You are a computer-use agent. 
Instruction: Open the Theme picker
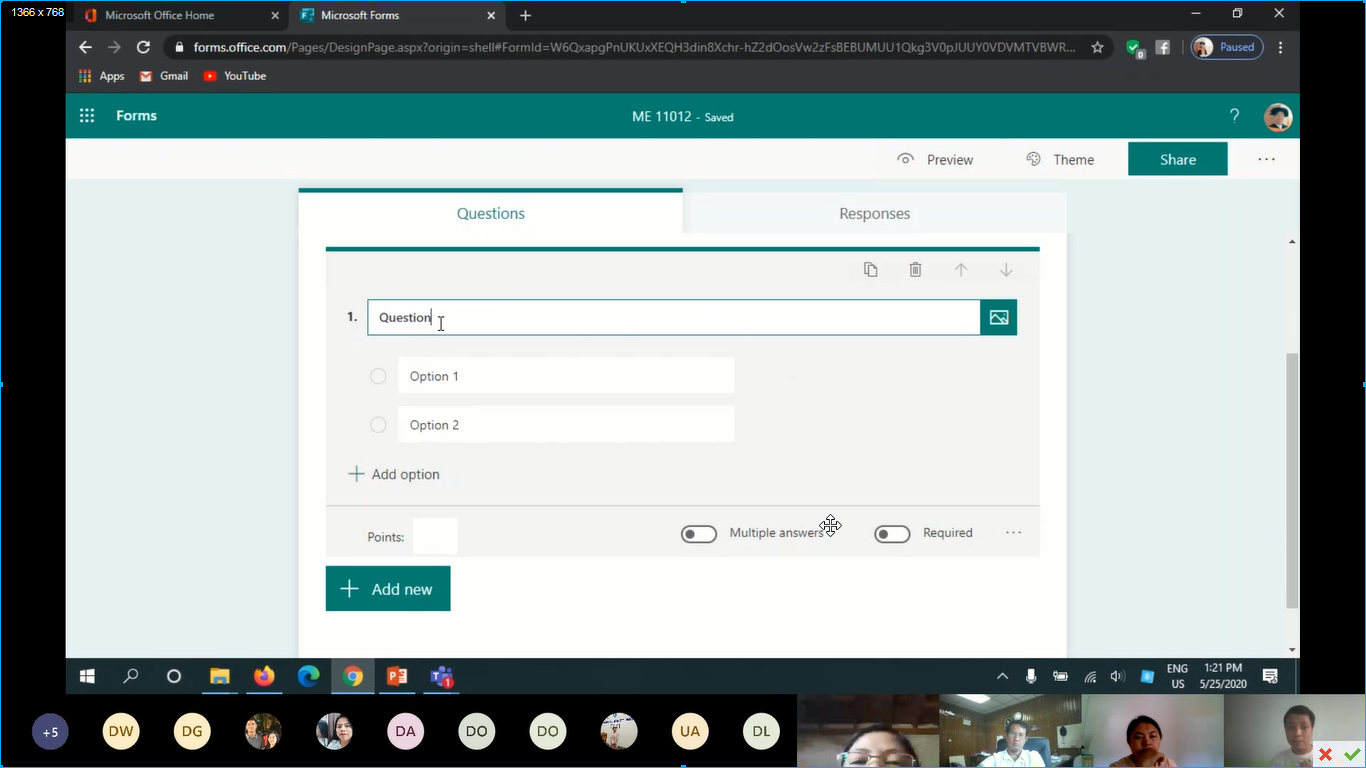pos(1061,159)
